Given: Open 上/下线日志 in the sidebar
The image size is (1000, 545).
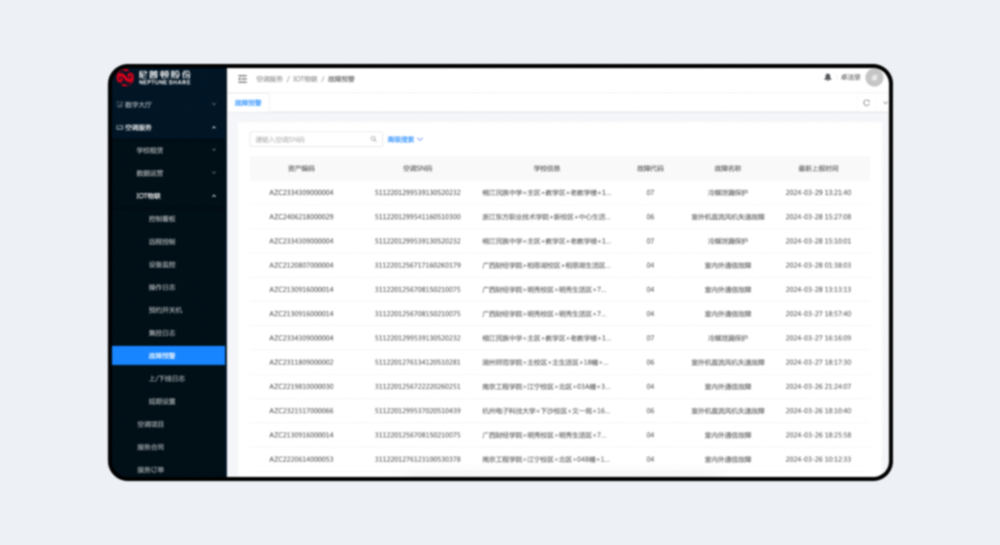Looking at the screenshot, I should click(166, 379).
